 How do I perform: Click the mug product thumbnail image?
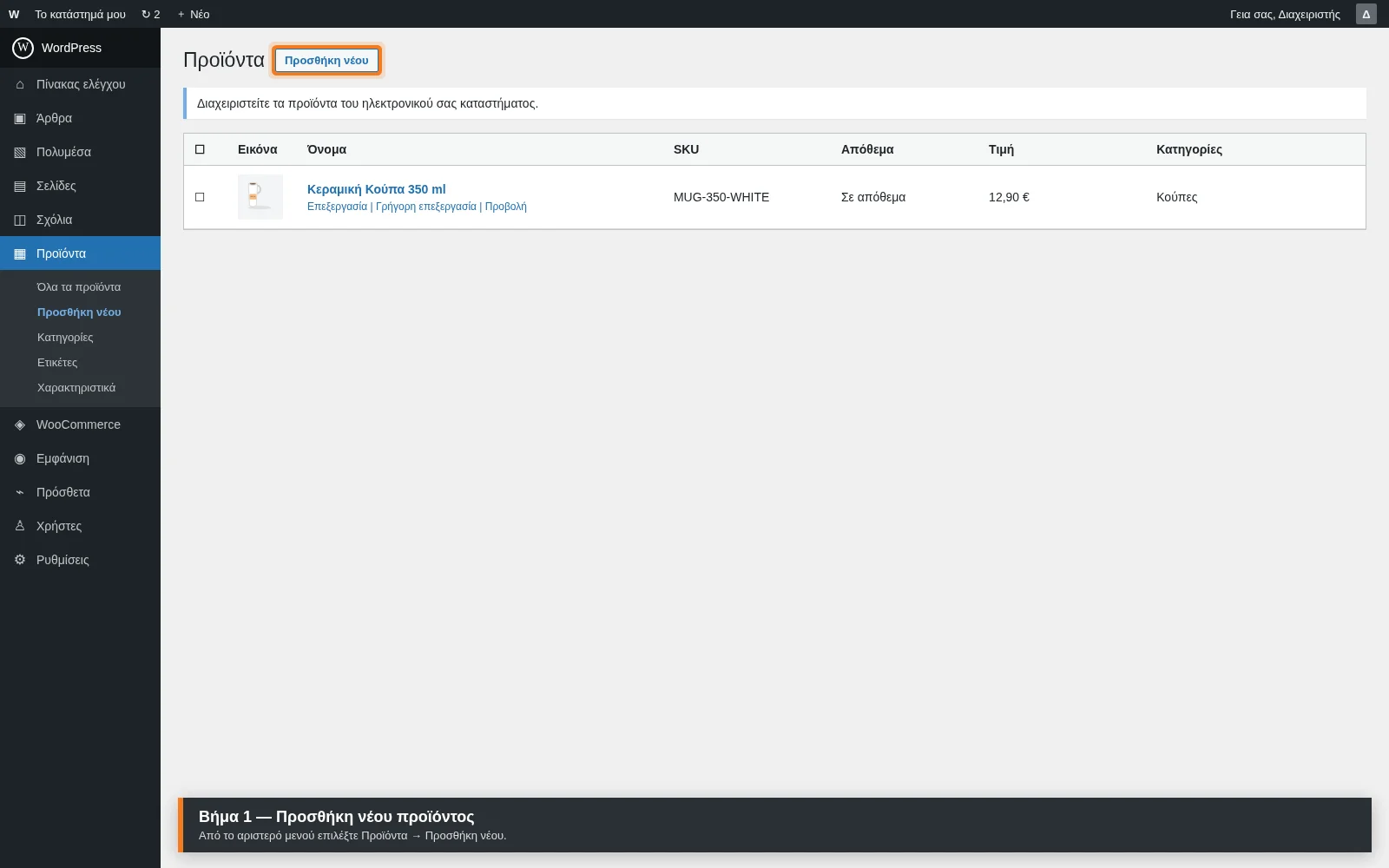[260, 197]
